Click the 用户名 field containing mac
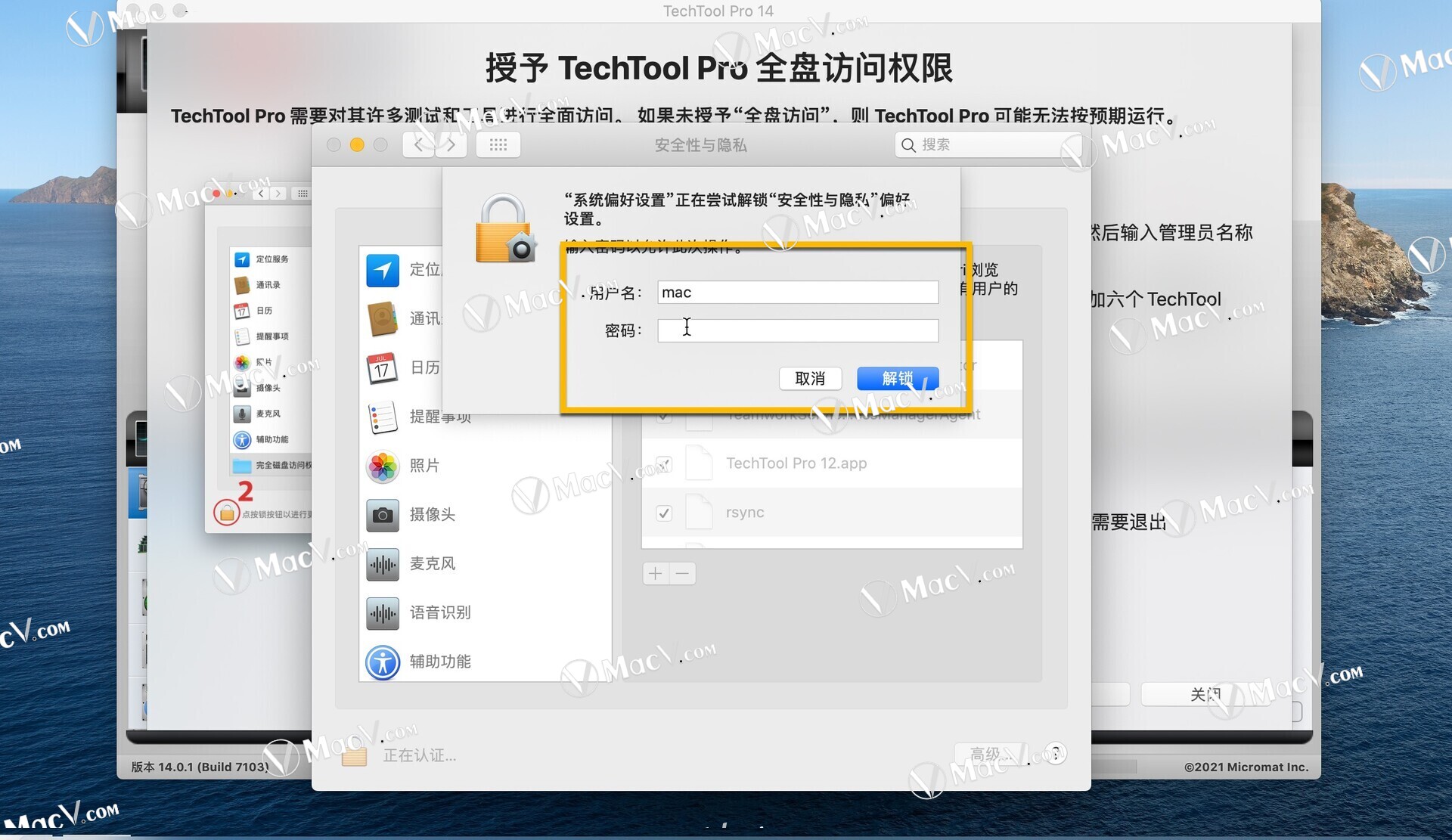 [x=798, y=293]
